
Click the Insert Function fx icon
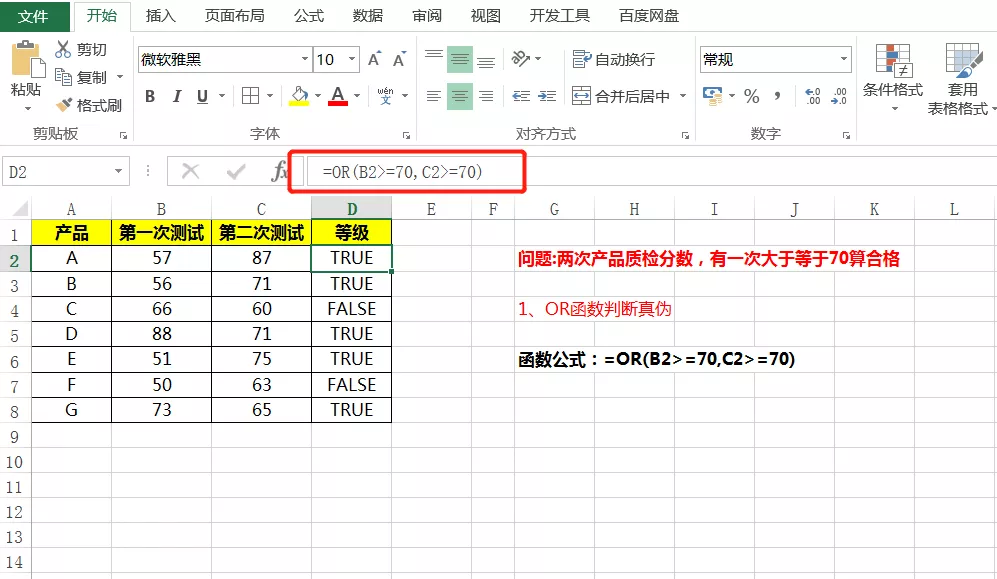[279, 171]
